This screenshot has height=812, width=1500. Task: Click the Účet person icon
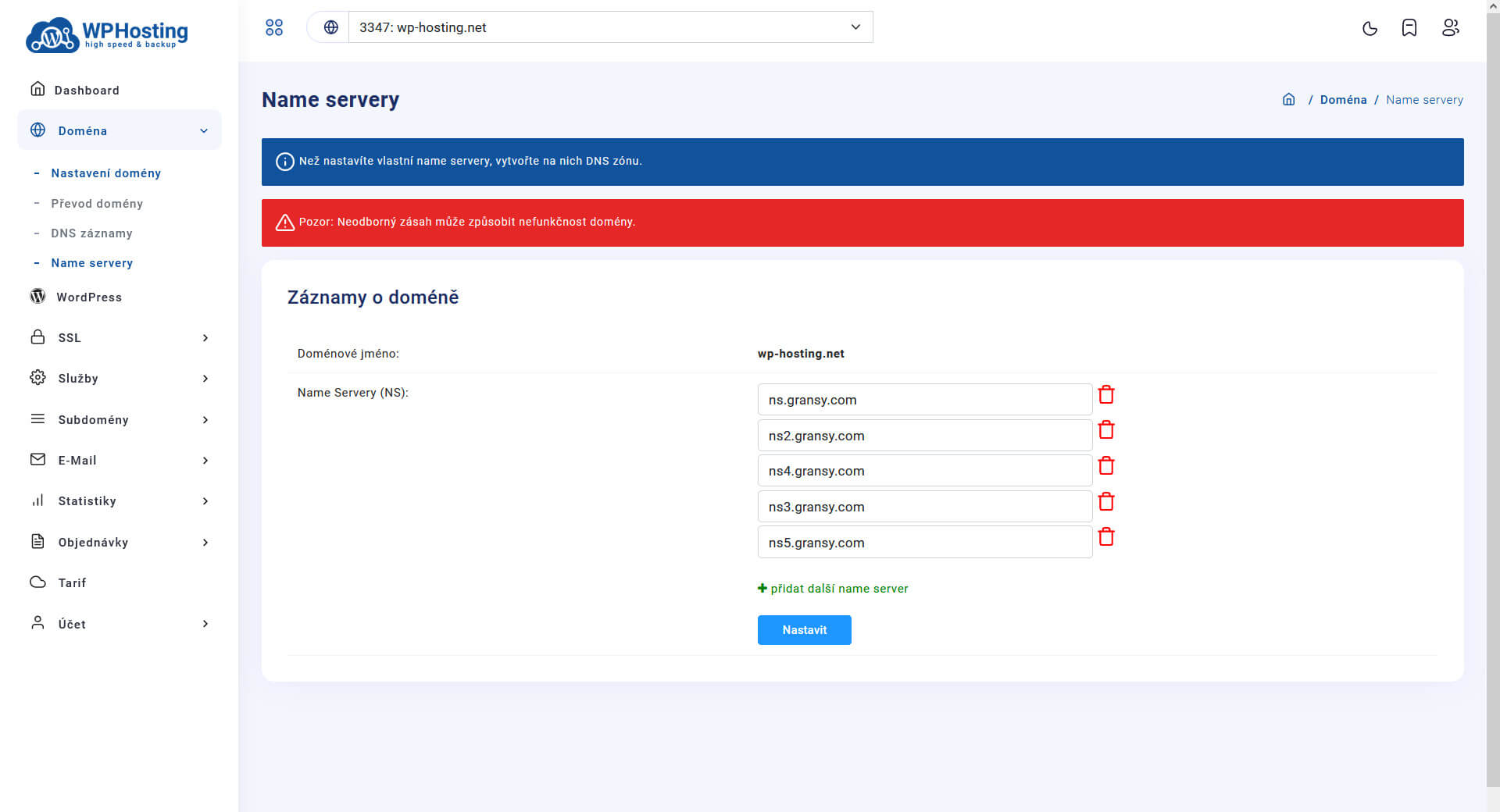(37, 622)
